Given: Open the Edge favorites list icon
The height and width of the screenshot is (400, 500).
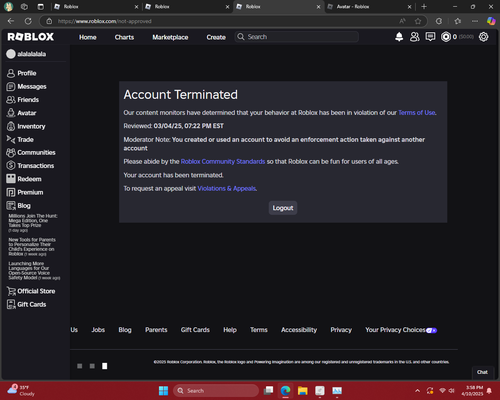Looking at the screenshot, I should point(458,21).
